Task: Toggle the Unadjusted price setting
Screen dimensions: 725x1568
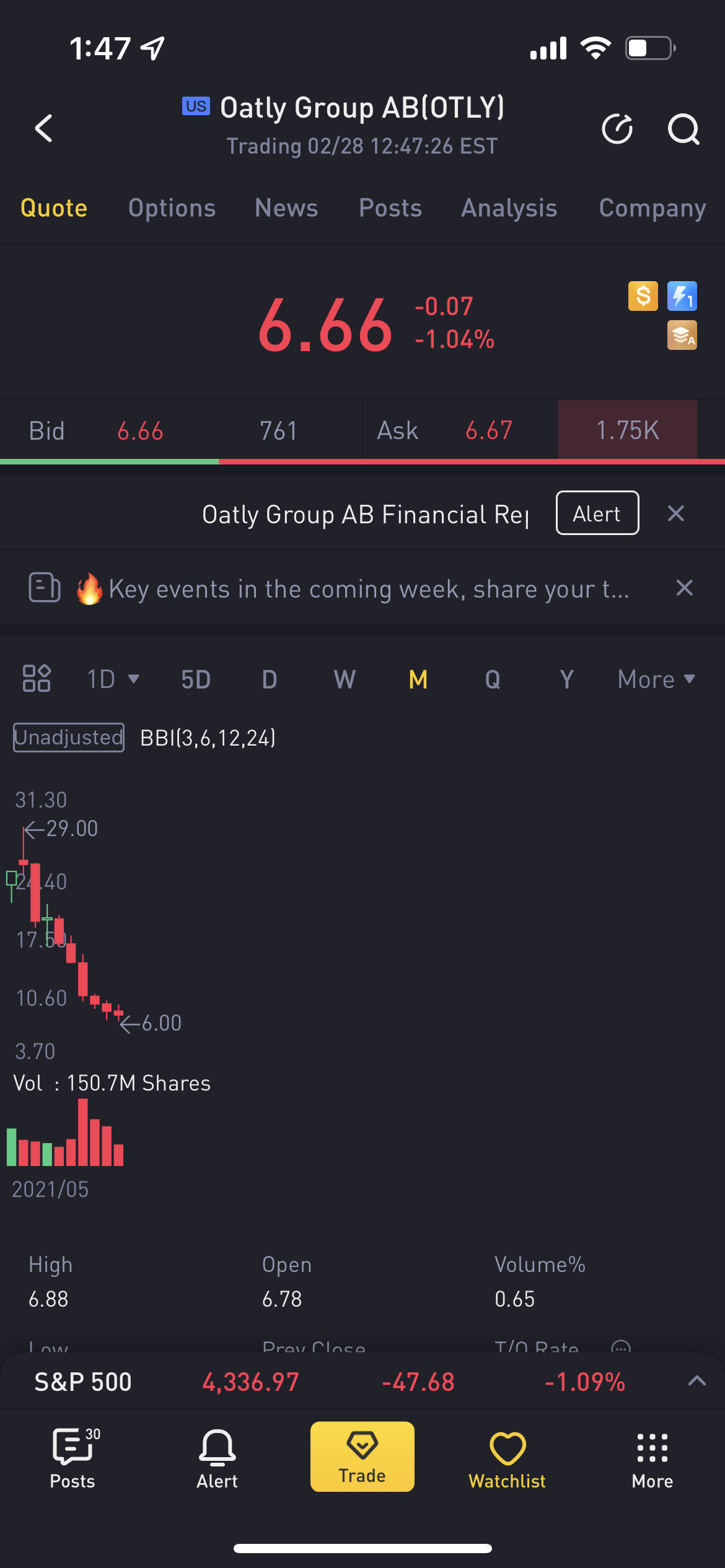Action: point(69,738)
